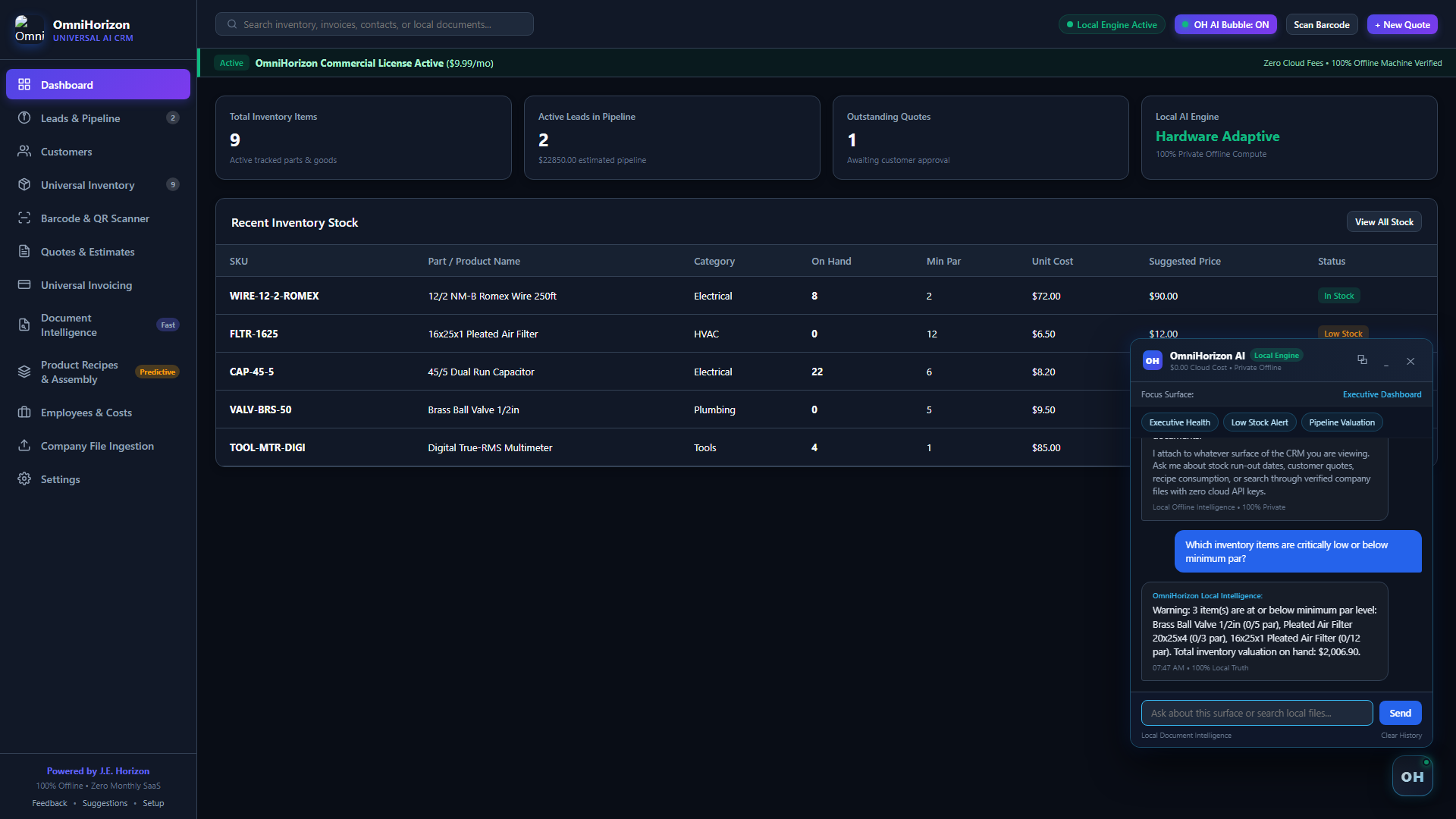Click the OH avatar in chat header

click(x=1153, y=361)
